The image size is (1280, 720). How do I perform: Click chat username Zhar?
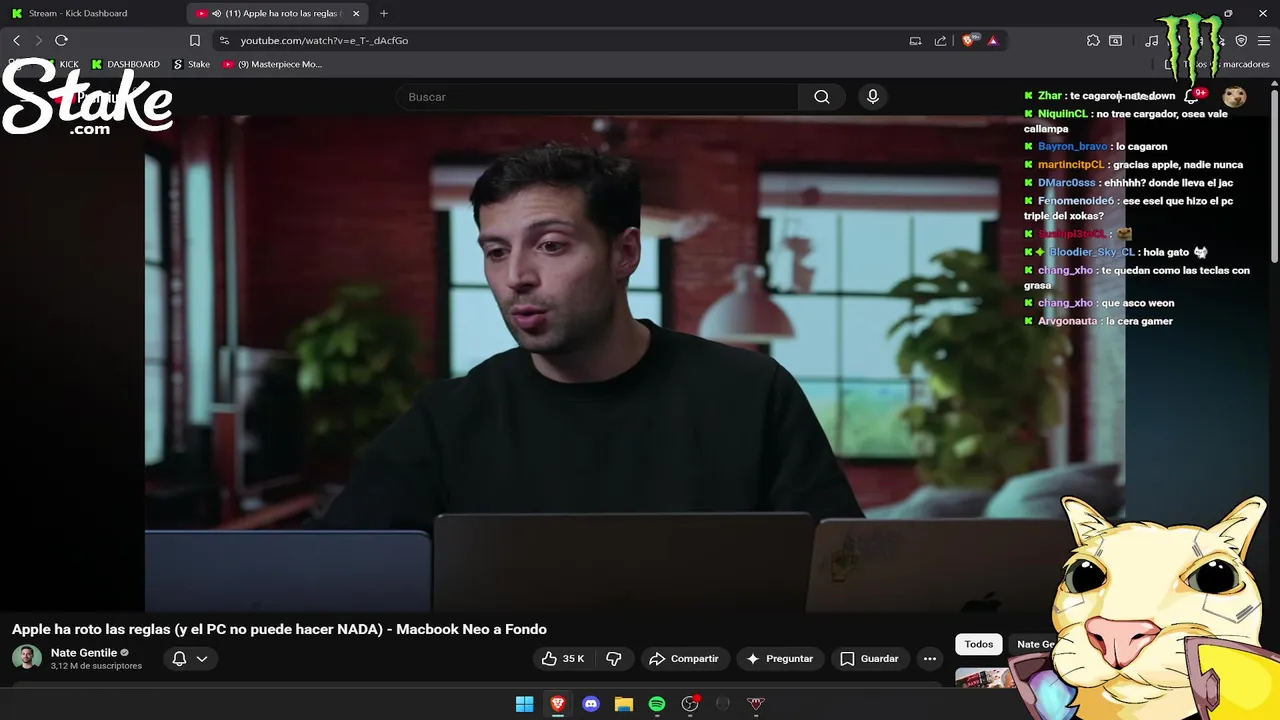[1050, 96]
